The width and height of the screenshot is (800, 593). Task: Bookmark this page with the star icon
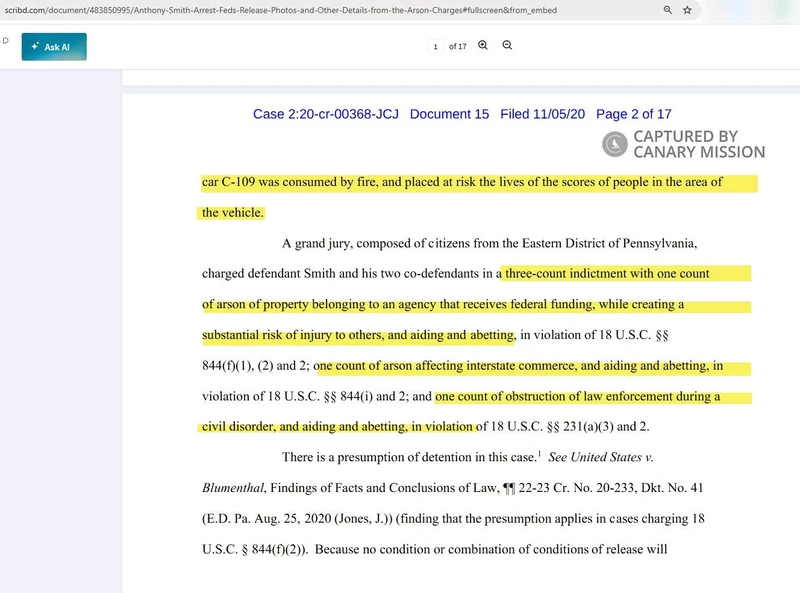point(687,10)
